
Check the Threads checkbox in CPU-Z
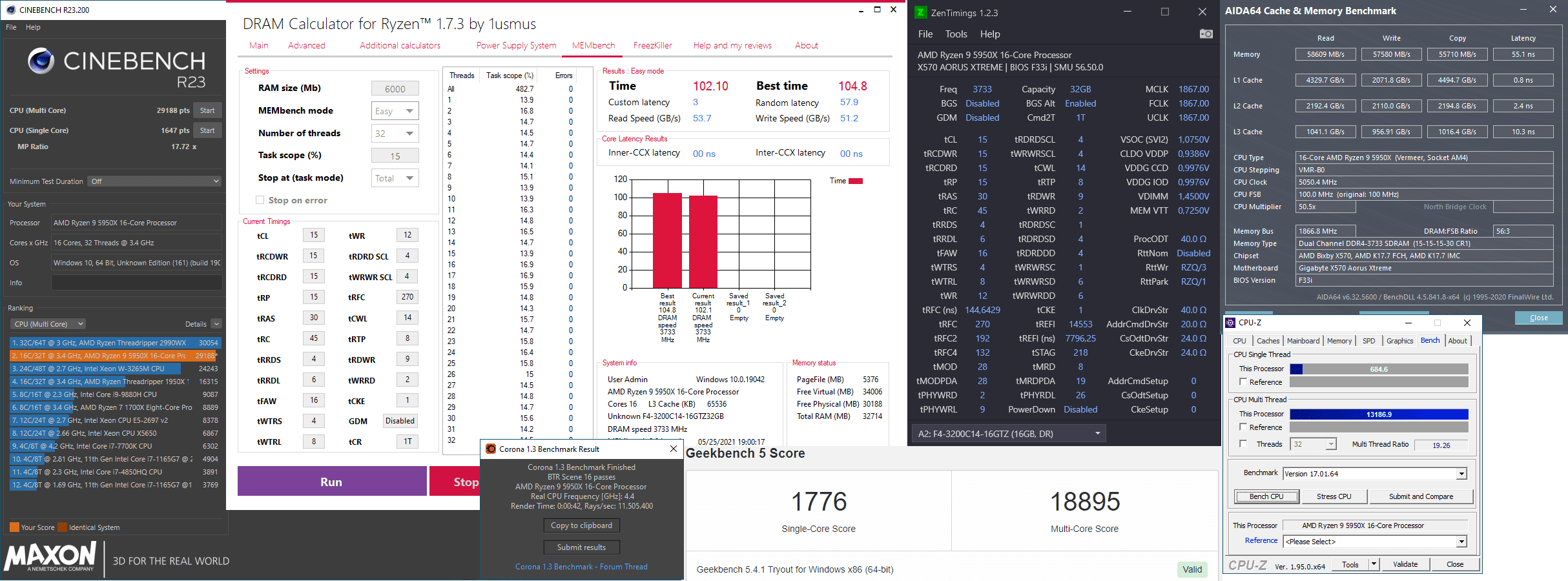[1243, 444]
